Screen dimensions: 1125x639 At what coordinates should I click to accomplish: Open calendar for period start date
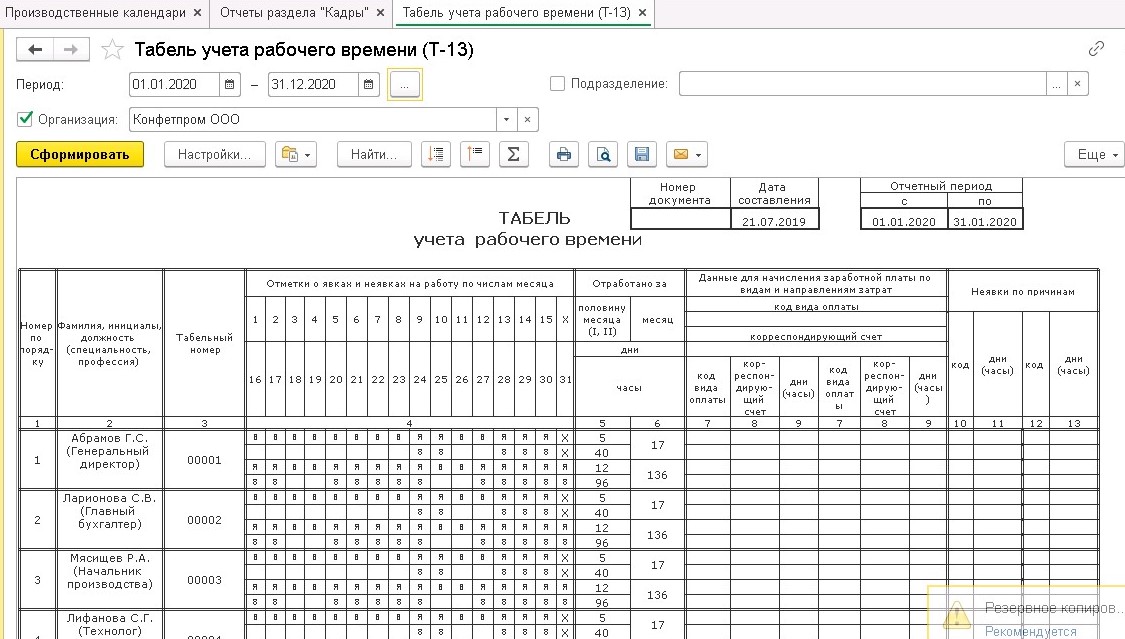pyautogui.click(x=230, y=84)
